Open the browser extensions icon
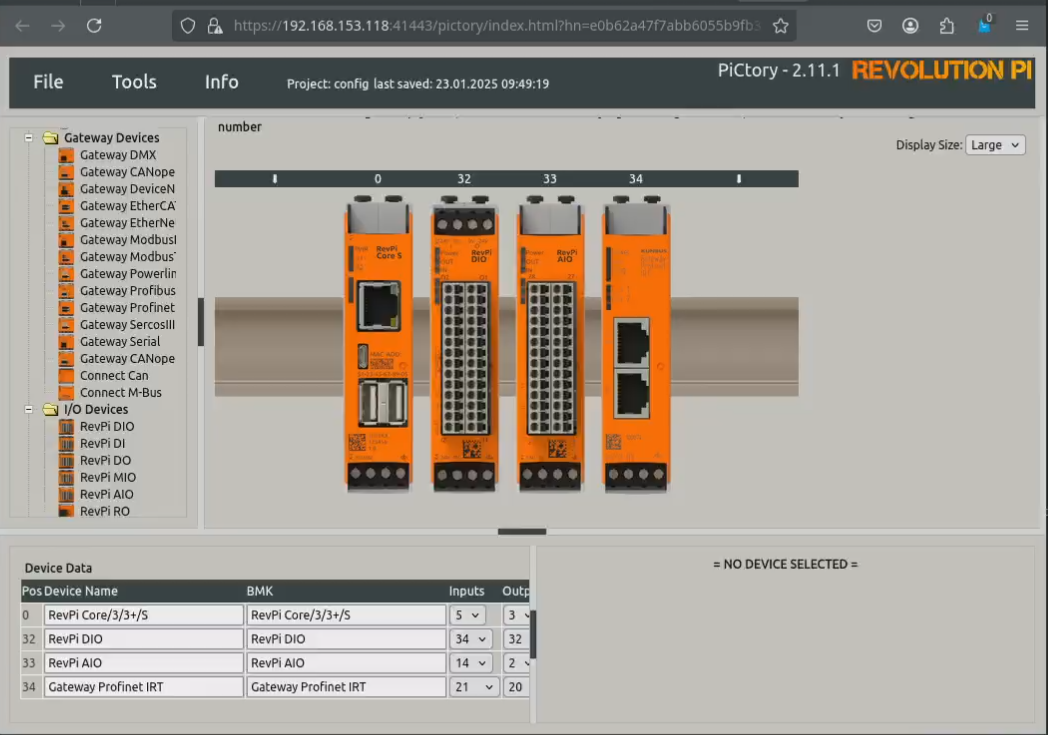The height and width of the screenshot is (735, 1048). pos(946,26)
